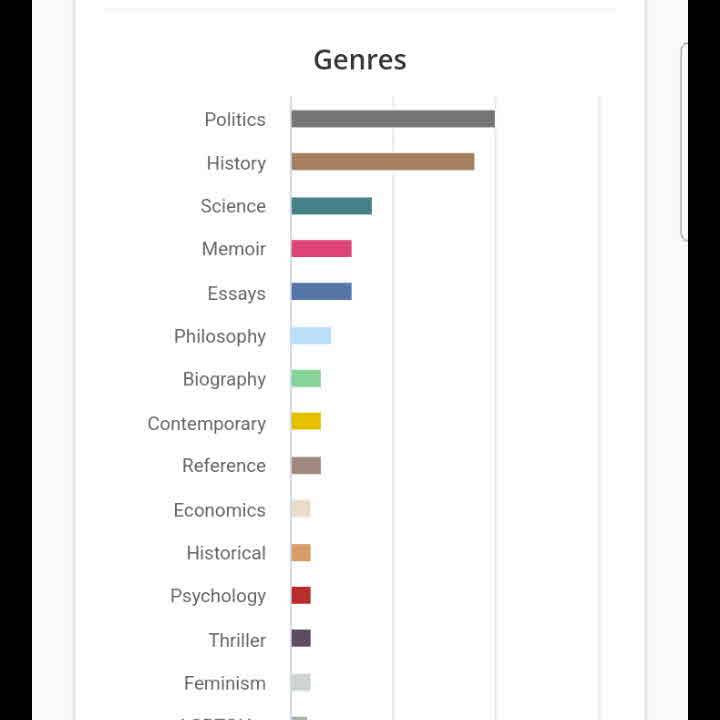Click the Genres chart title
The height and width of the screenshot is (720, 720).
pos(360,60)
